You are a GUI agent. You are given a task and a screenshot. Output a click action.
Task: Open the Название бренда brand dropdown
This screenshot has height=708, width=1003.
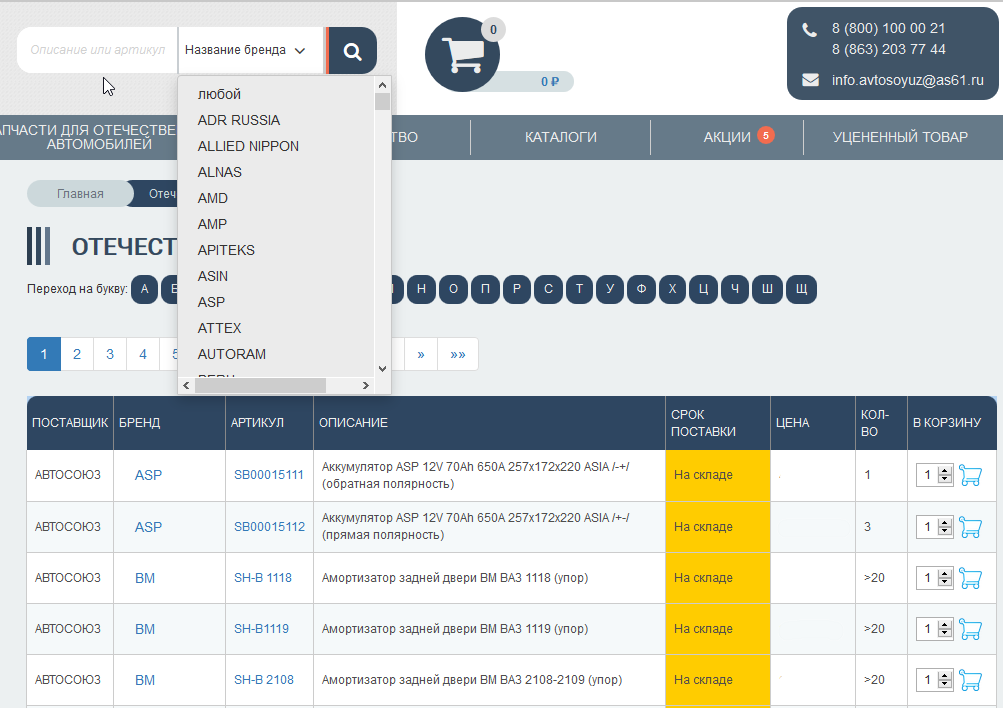click(245, 50)
